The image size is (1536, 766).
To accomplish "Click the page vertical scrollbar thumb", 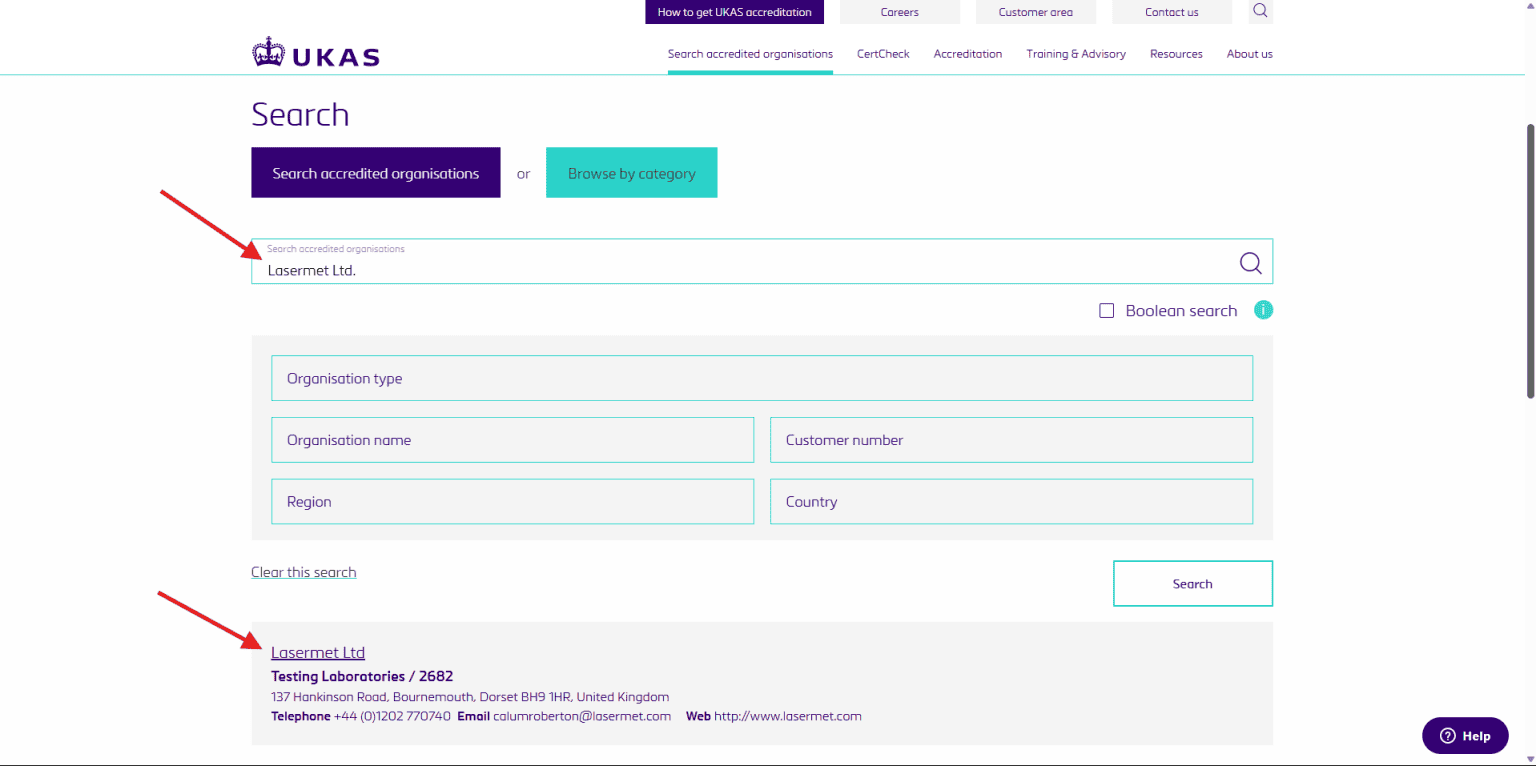I will (x=1530, y=260).
